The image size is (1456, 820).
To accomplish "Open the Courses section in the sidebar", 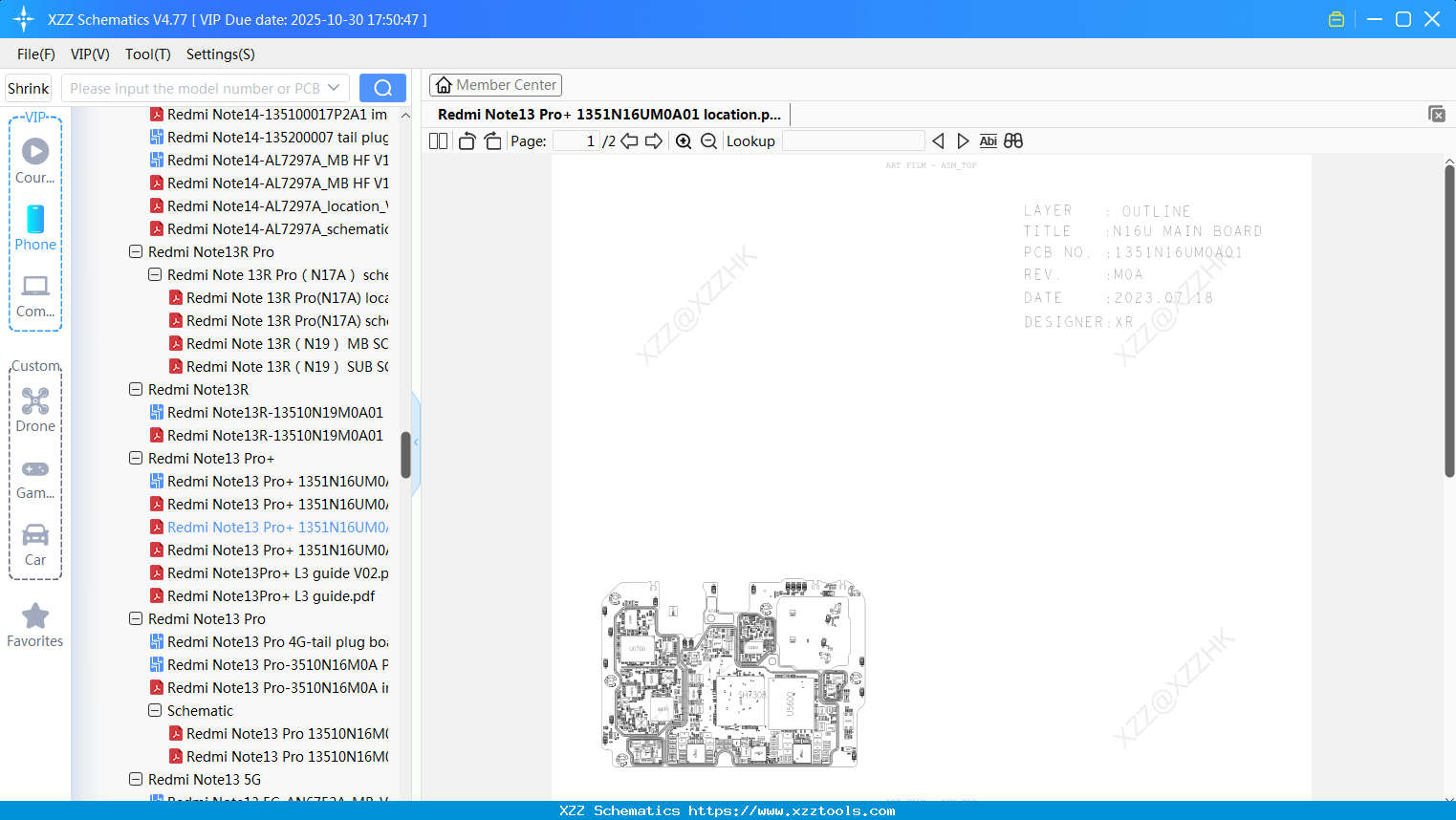I will pyautogui.click(x=35, y=162).
